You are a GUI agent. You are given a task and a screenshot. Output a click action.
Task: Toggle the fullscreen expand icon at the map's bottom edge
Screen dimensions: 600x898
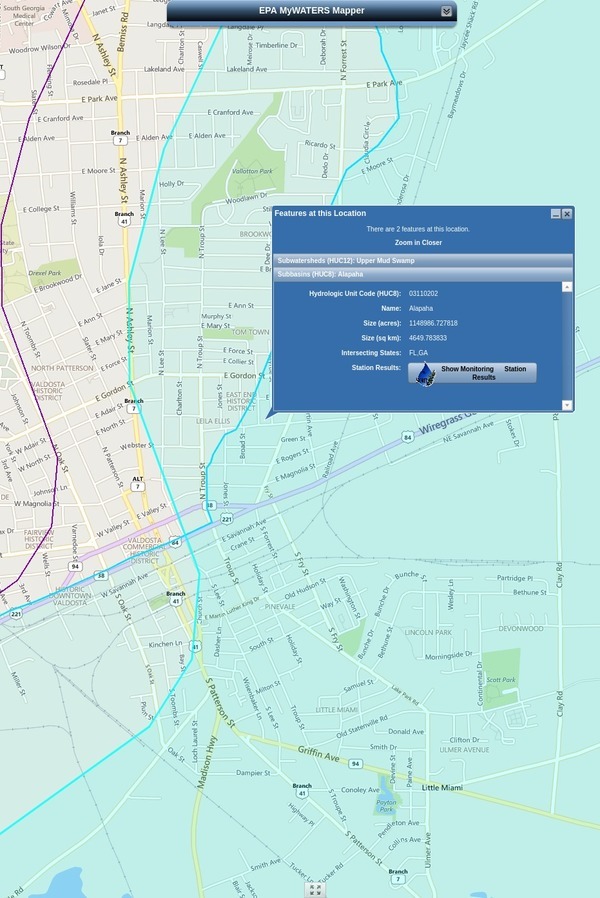(x=315, y=889)
